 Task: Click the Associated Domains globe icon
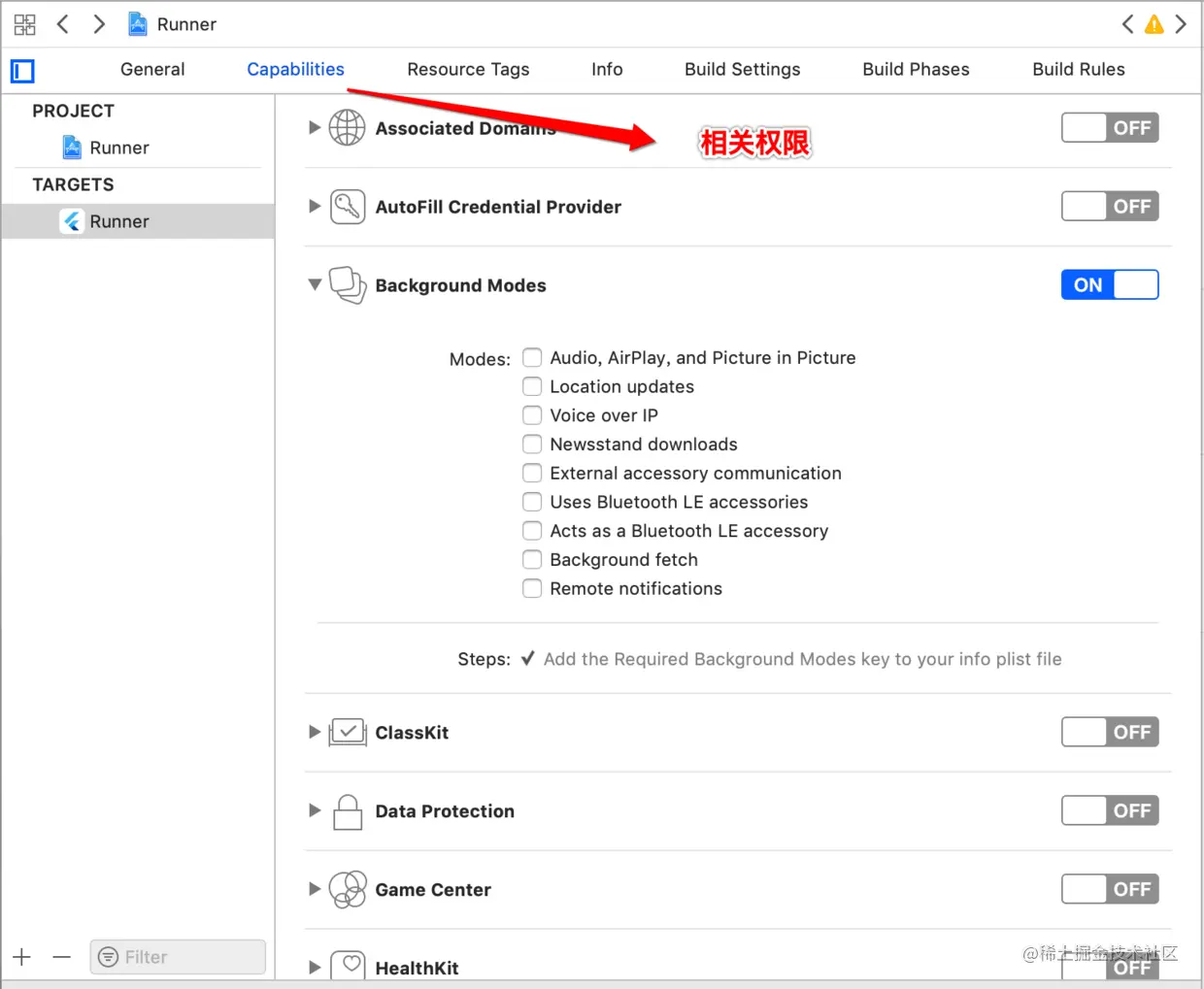tap(347, 127)
